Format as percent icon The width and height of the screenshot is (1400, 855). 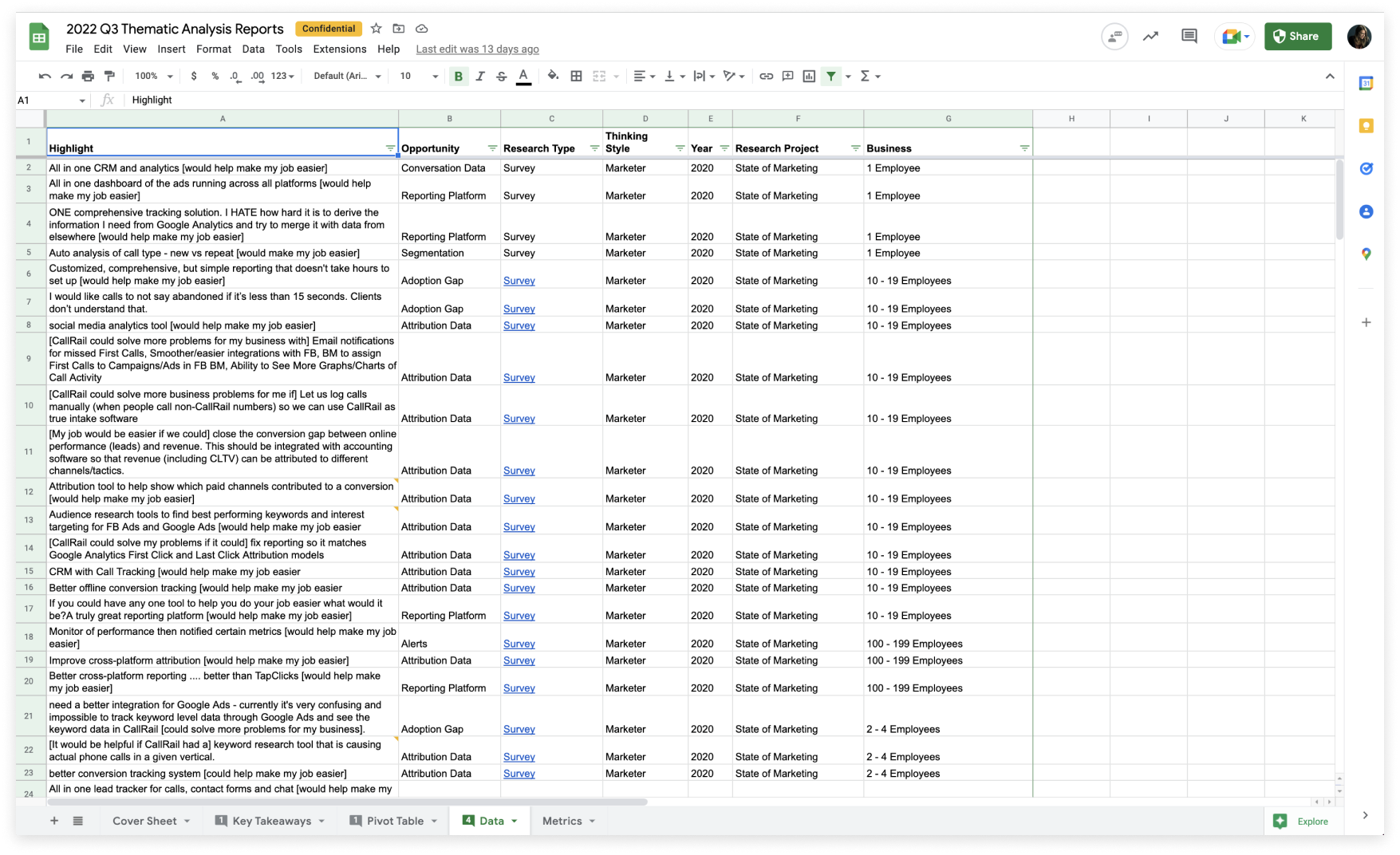pos(215,77)
